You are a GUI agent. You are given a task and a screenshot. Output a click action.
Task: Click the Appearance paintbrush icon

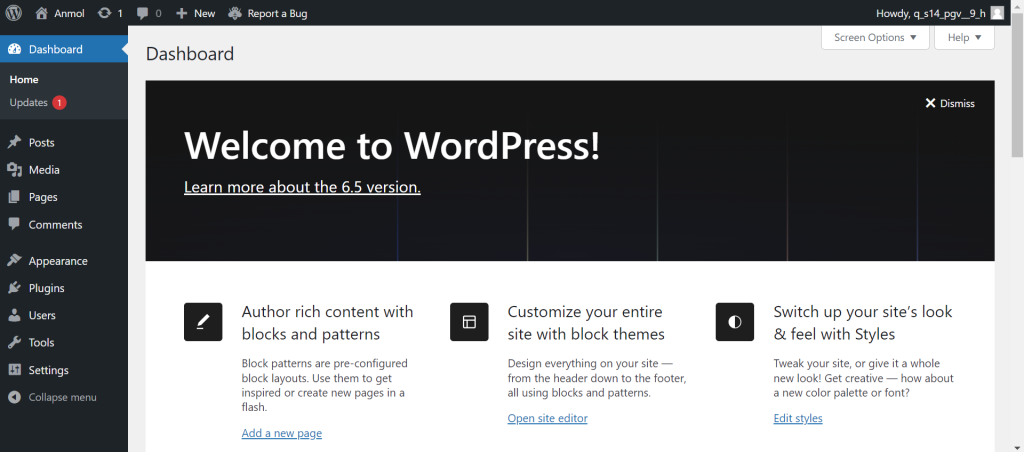click(x=14, y=261)
